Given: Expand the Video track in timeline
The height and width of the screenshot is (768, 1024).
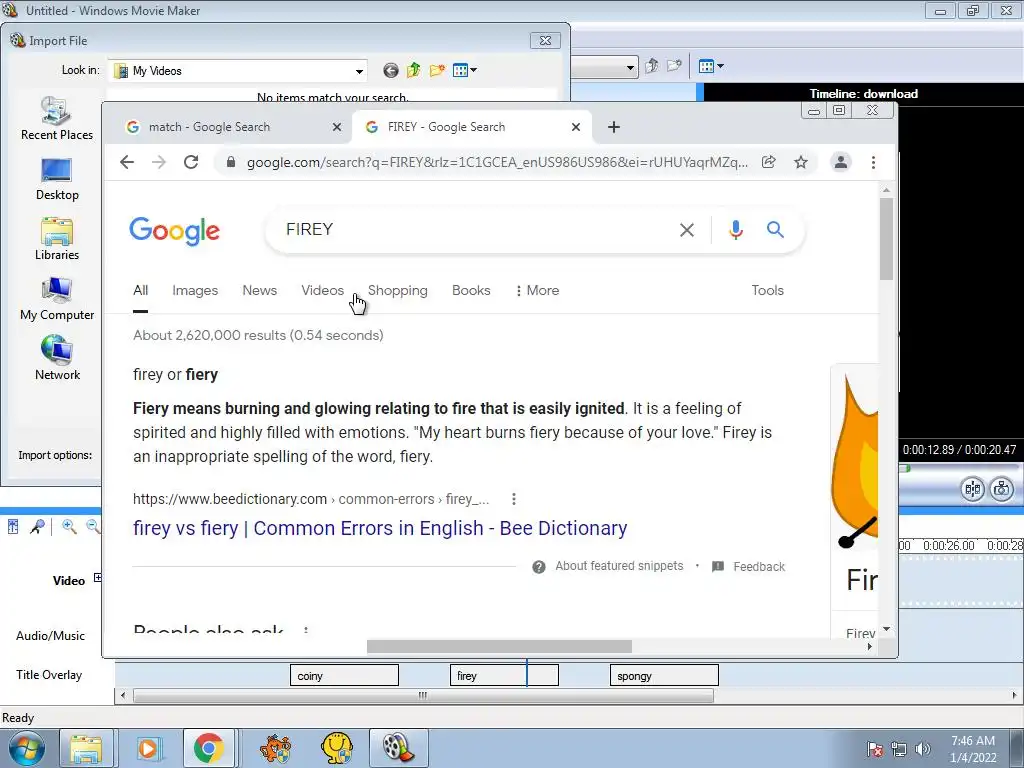Looking at the screenshot, I should coord(97,577).
